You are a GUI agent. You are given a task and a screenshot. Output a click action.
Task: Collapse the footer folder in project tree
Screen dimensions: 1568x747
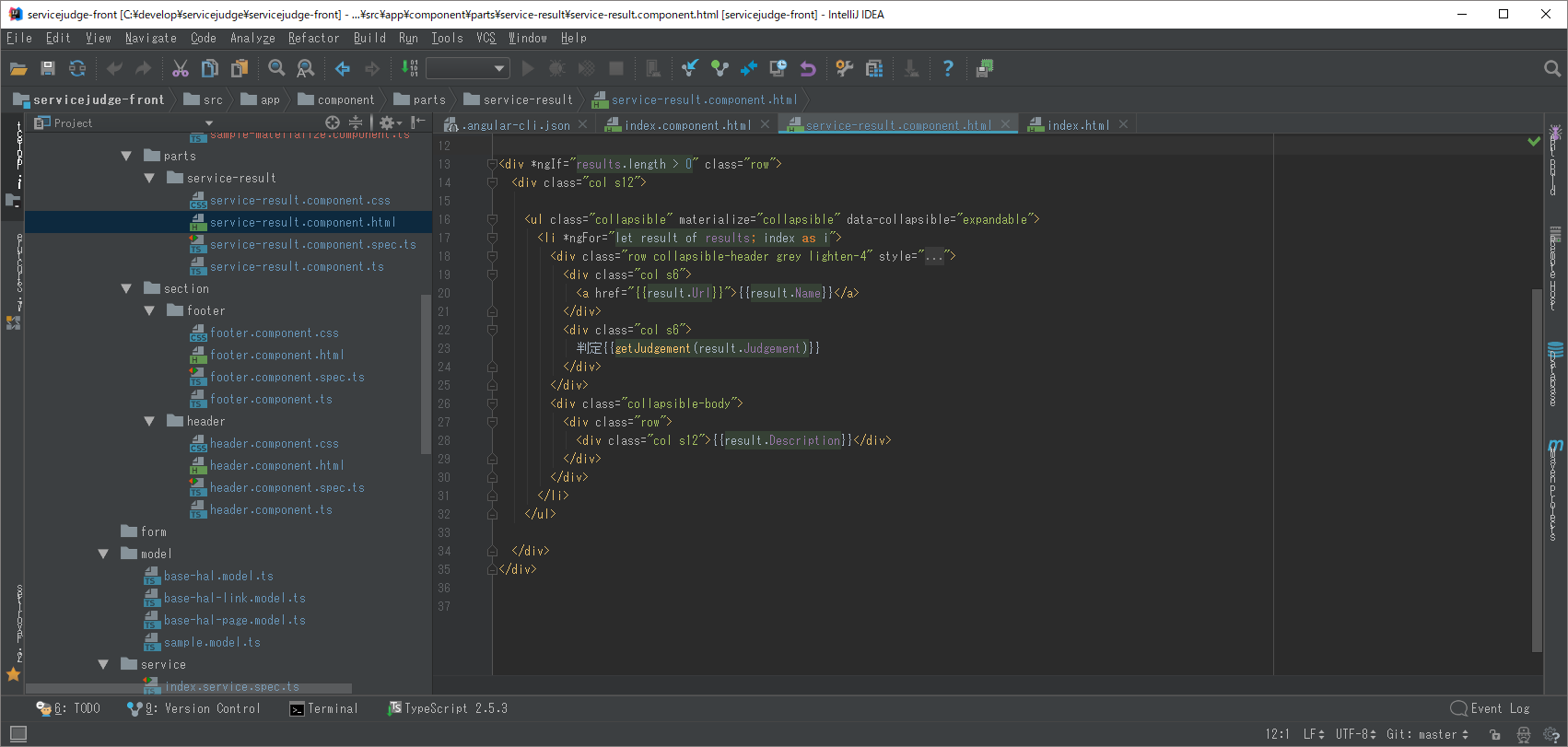click(x=149, y=311)
